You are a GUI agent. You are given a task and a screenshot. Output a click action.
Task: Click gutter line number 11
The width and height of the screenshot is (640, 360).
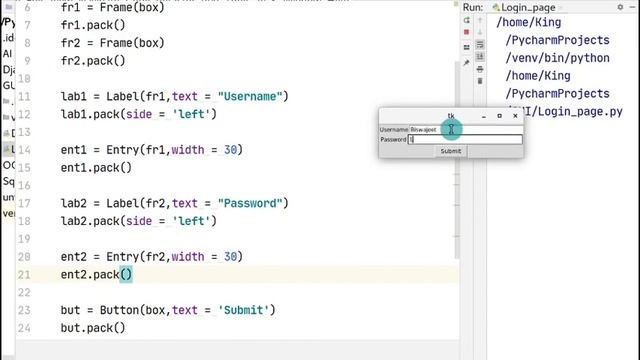pyautogui.click(x=24, y=97)
